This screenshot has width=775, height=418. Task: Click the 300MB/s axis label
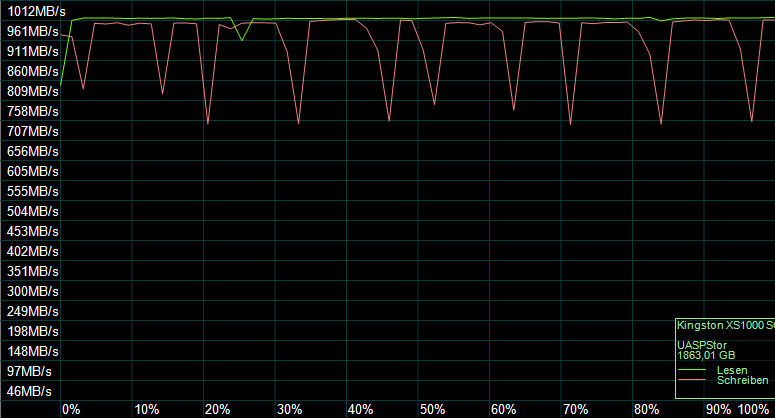point(33,292)
